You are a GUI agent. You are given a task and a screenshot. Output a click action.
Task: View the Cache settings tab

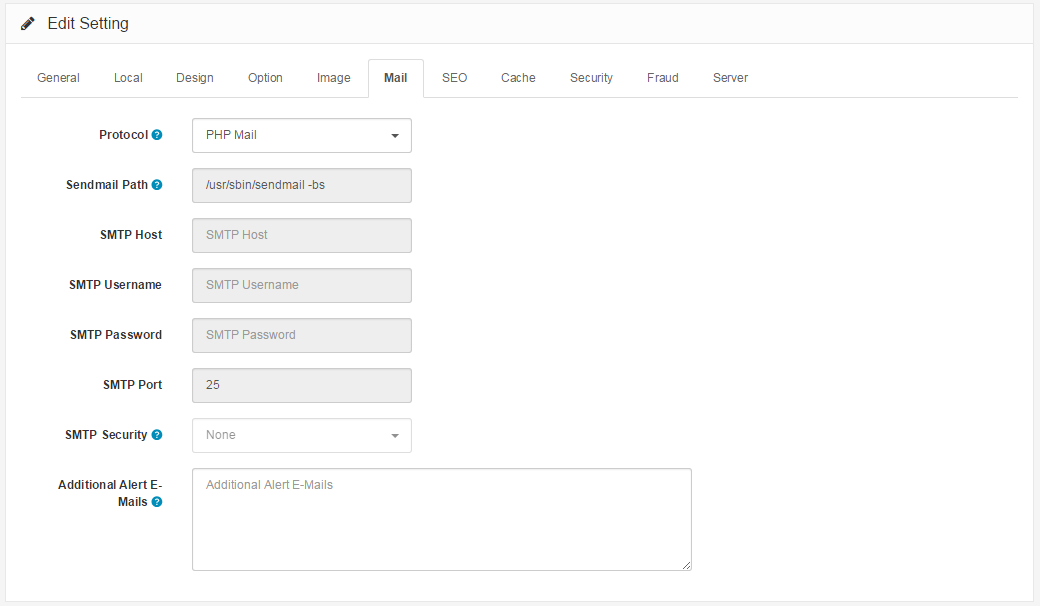pyautogui.click(x=518, y=77)
